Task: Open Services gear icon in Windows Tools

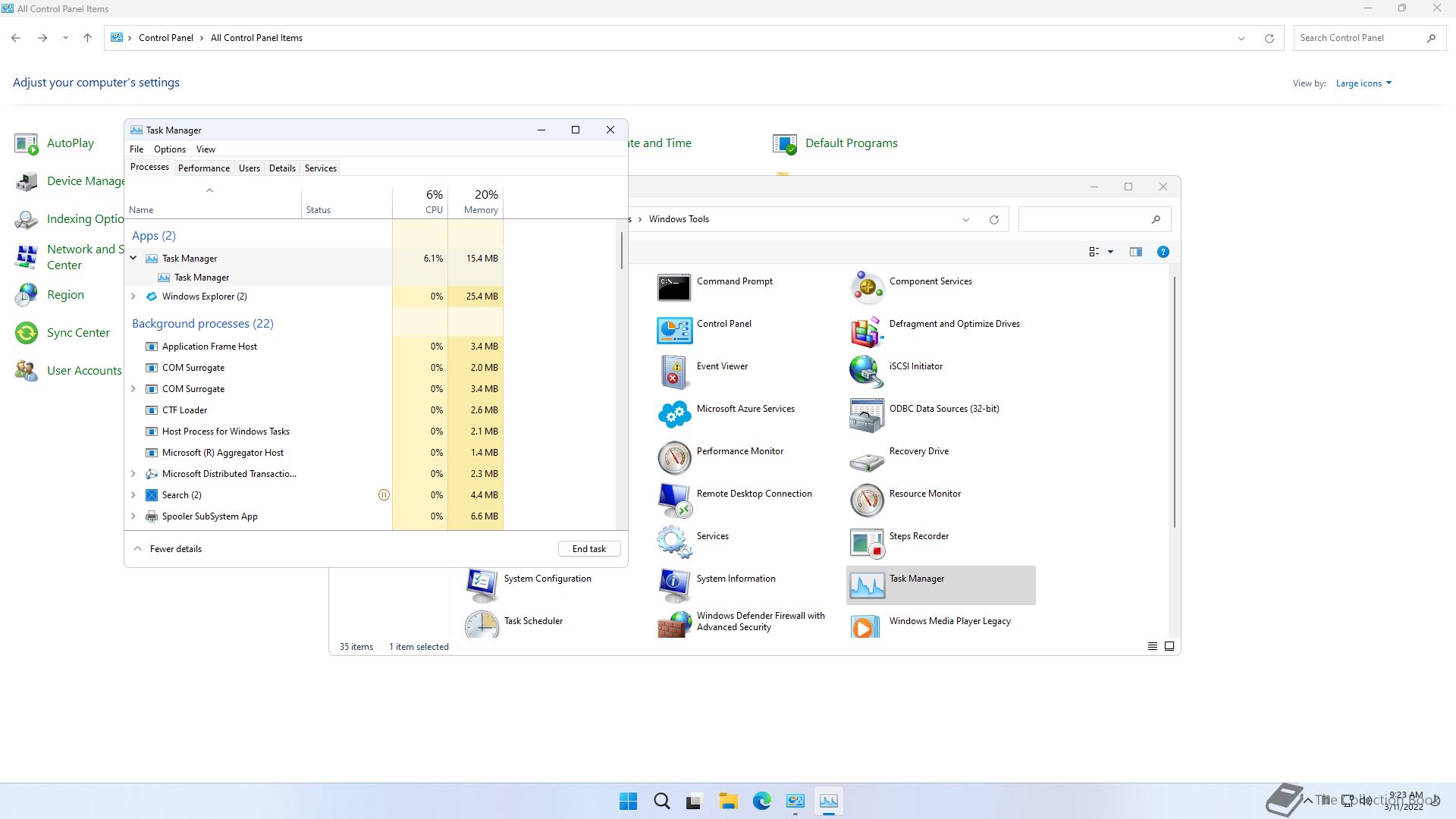Action: [674, 542]
